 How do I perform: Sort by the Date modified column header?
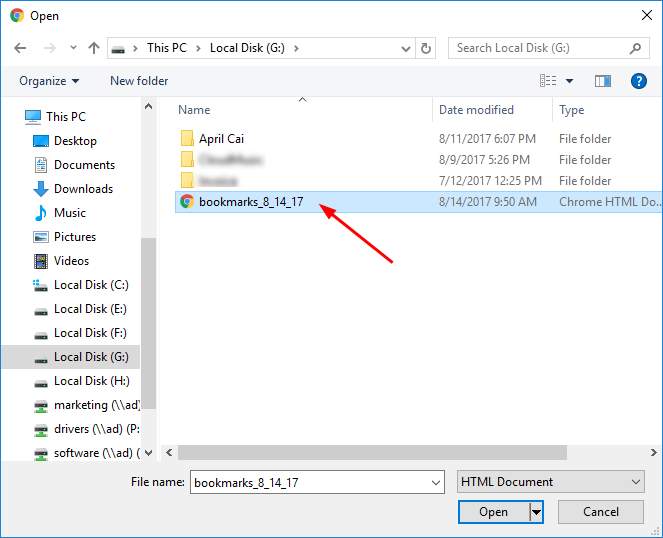click(x=476, y=110)
